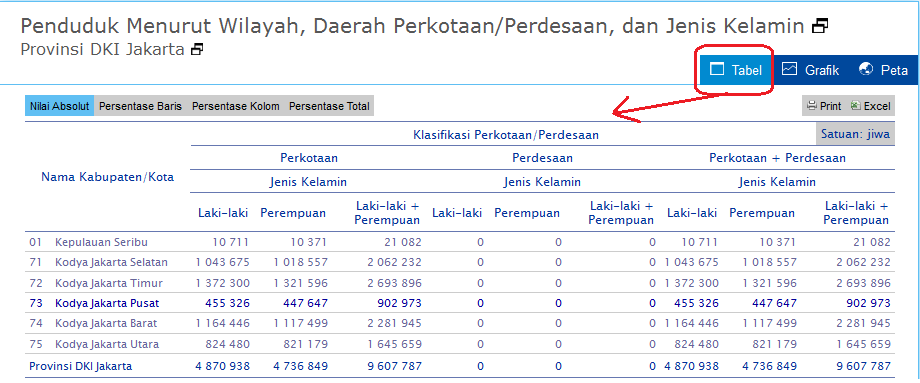This screenshot has height=383, width=920.
Task: Click the Klasifikasi Perkotaan/Perdesaan header
Action: 506,135
